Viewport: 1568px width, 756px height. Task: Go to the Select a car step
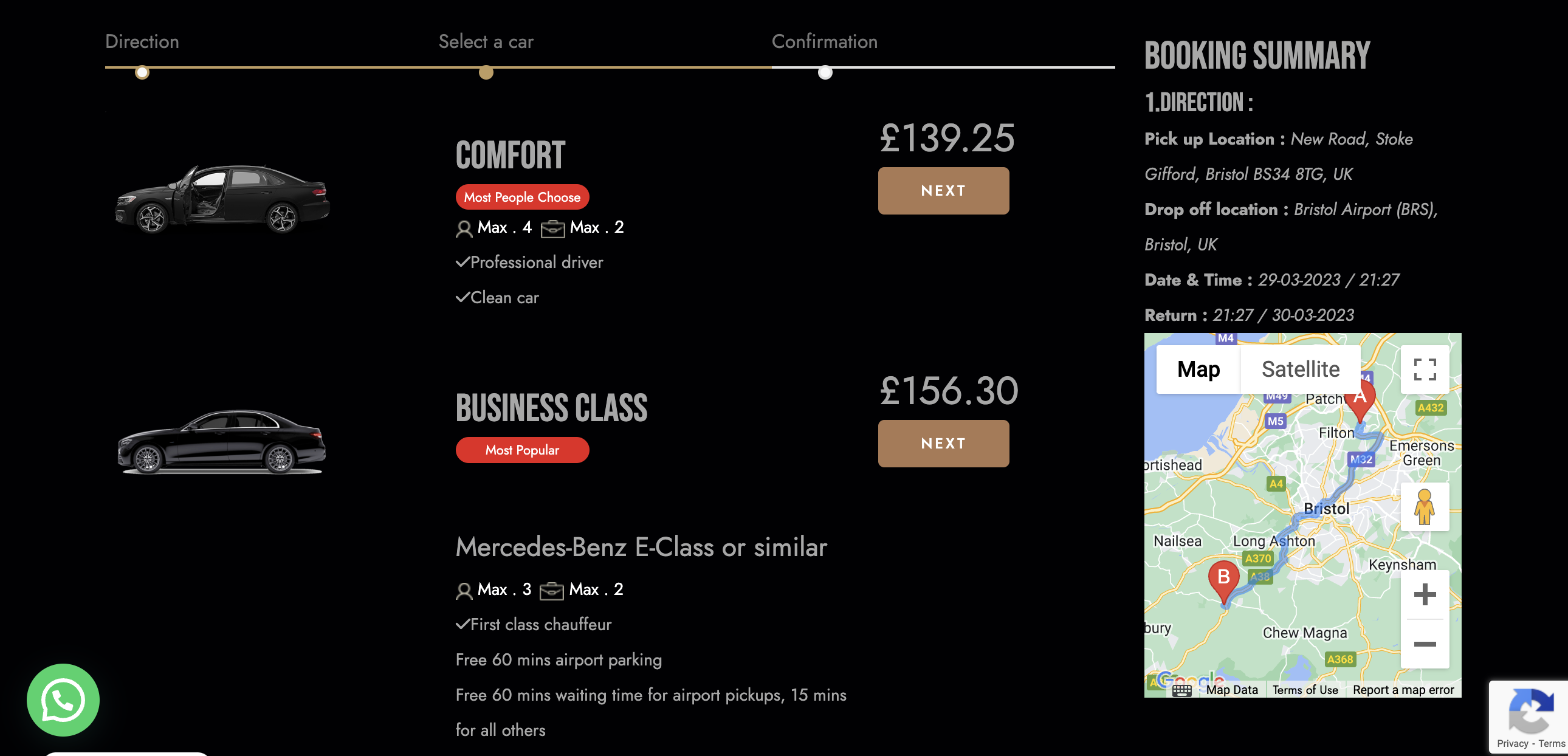[486, 41]
